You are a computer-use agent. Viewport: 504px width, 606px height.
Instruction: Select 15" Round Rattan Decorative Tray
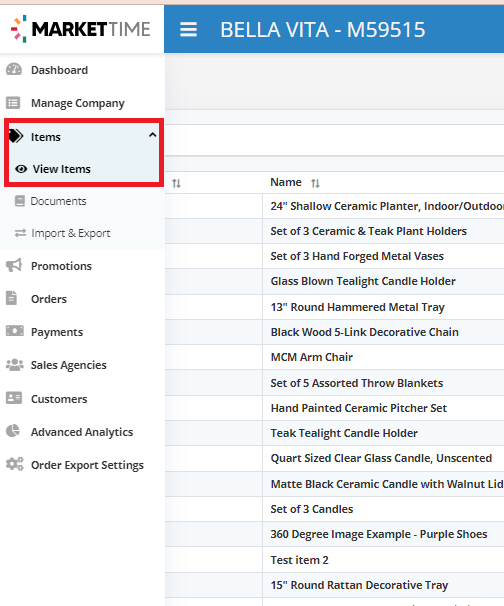point(359,585)
